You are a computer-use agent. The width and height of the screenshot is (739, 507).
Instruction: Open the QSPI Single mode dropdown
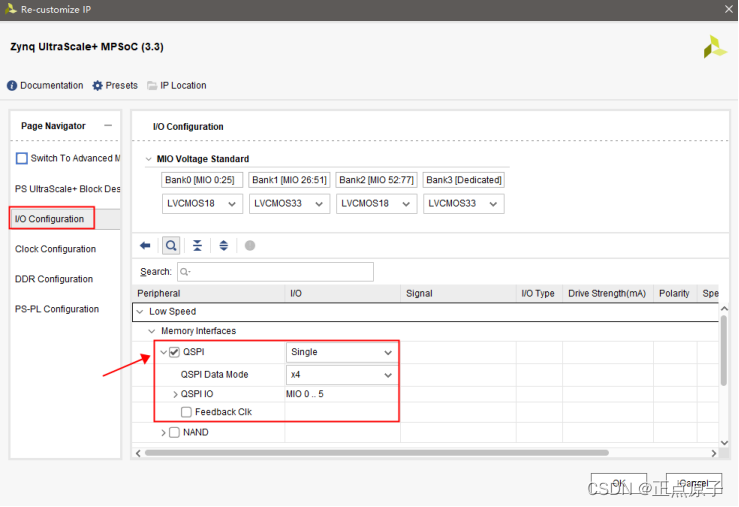click(x=342, y=352)
